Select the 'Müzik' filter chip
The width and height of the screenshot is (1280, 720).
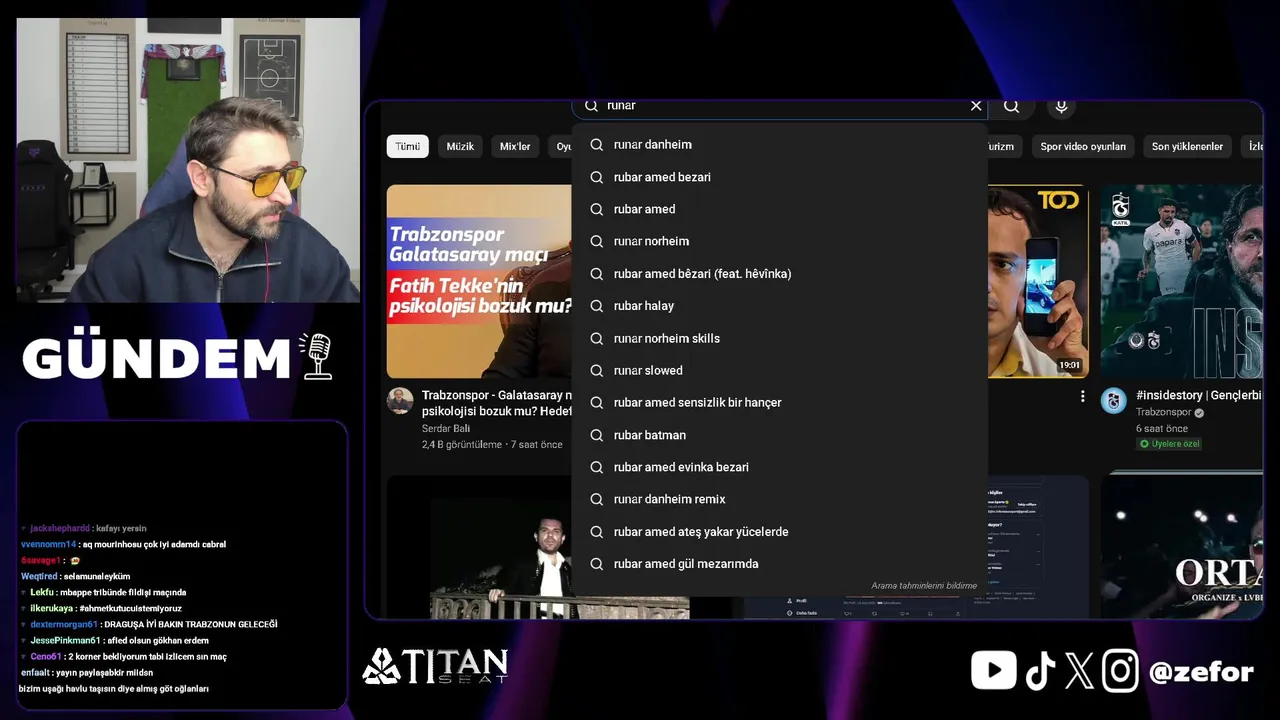pyautogui.click(x=460, y=146)
